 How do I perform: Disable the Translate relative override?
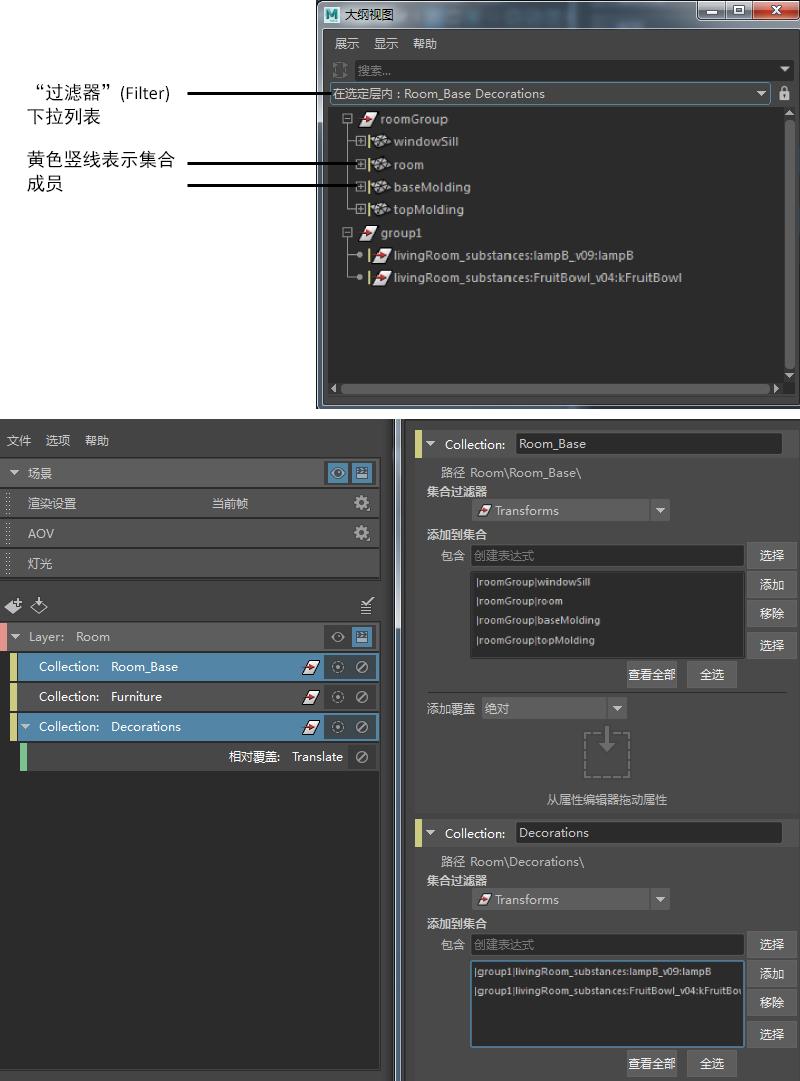click(x=362, y=757)
